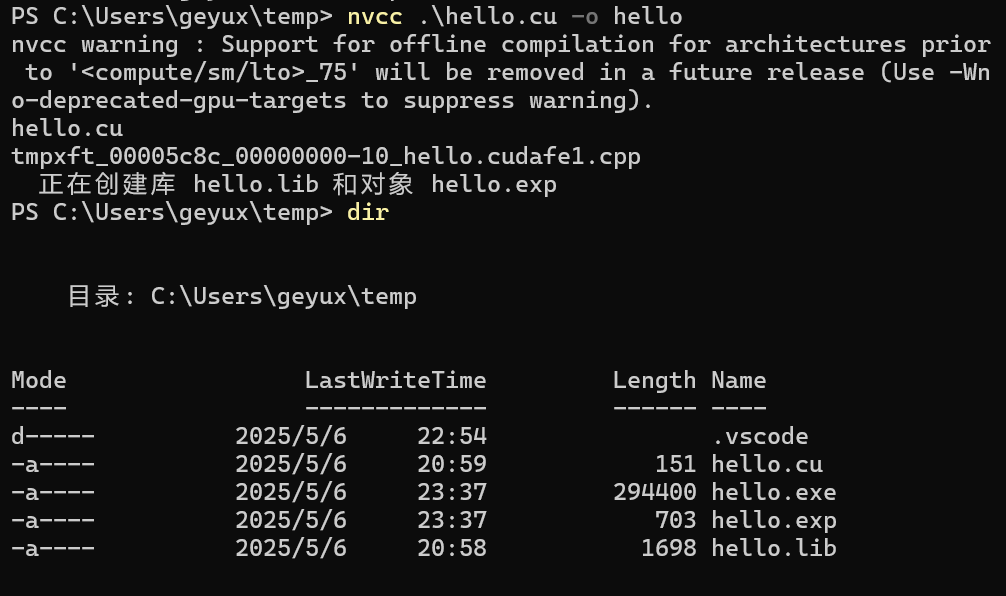
Task: Click the "nvcc warning" text at line start
Action: [94, 44]
